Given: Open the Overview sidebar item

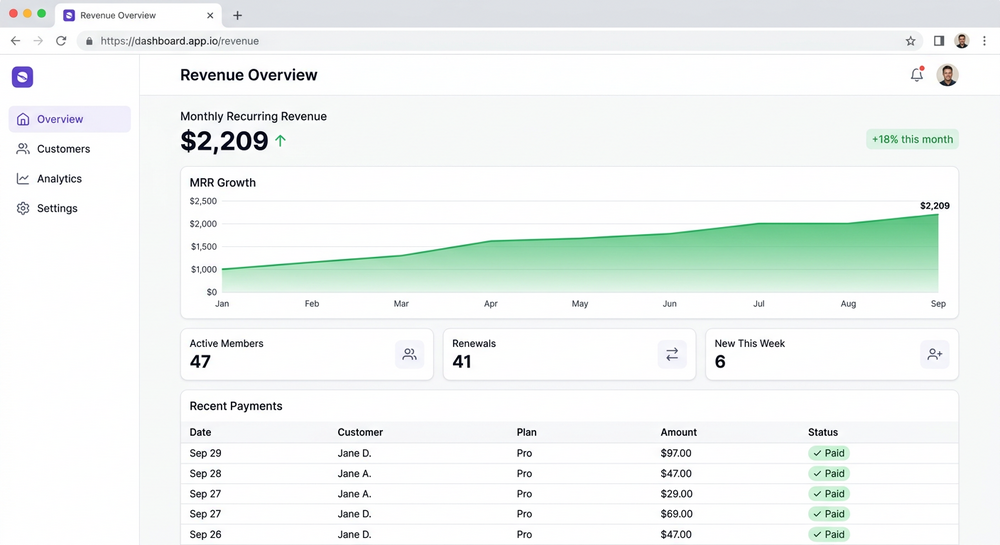Looking at the screenshot, I should tap(70, 119).
